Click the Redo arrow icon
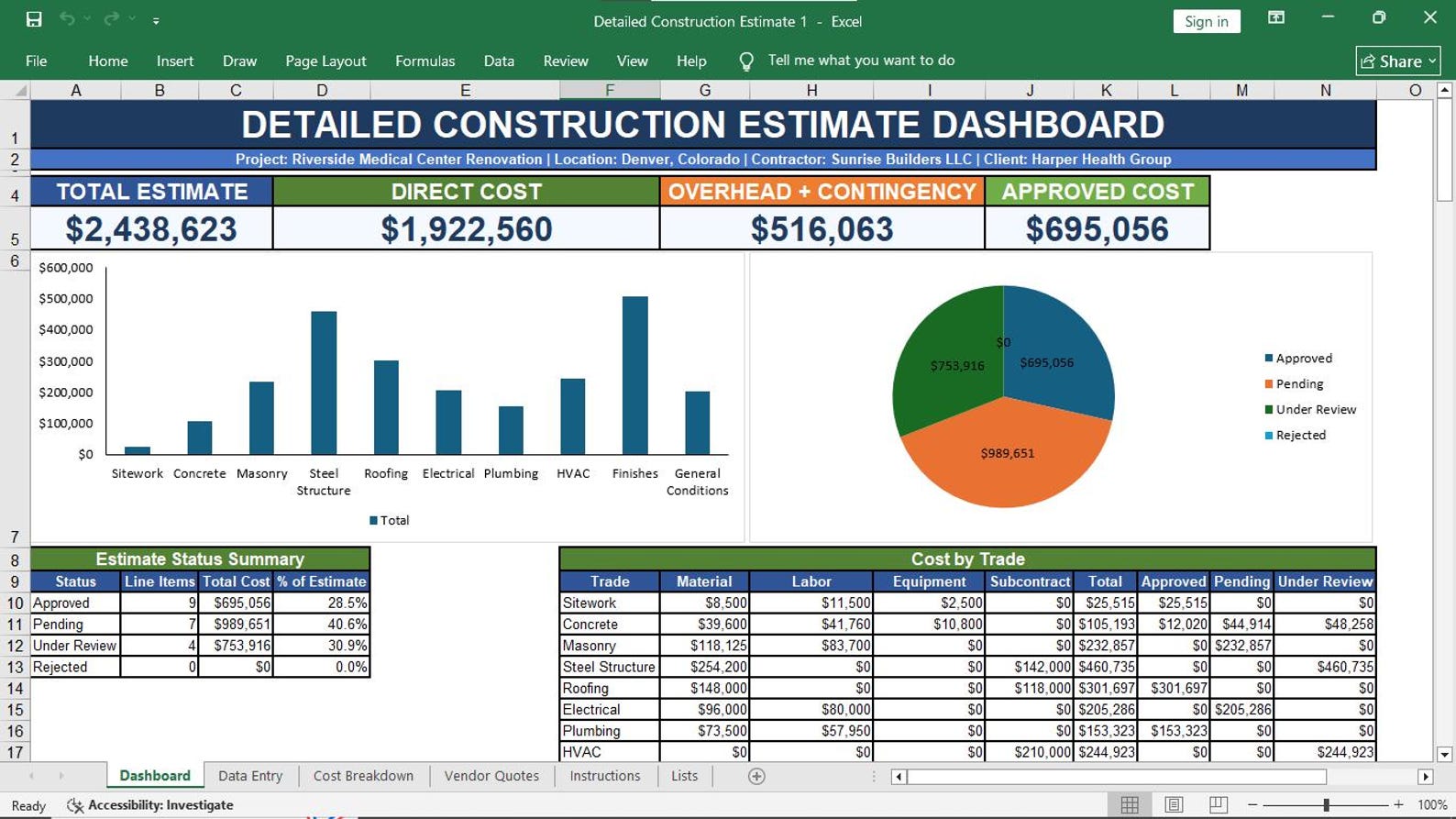The height and width of the screenshot is (819, 1456). click(x=112, y=19)
